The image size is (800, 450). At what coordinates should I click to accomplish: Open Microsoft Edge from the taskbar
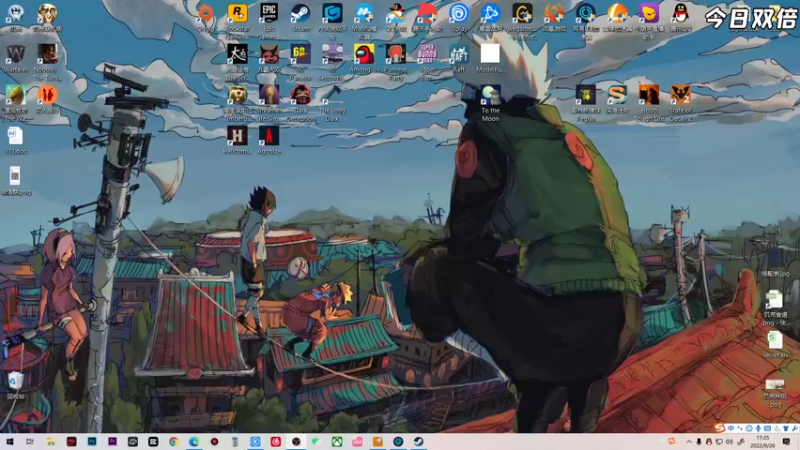point(194,441)
